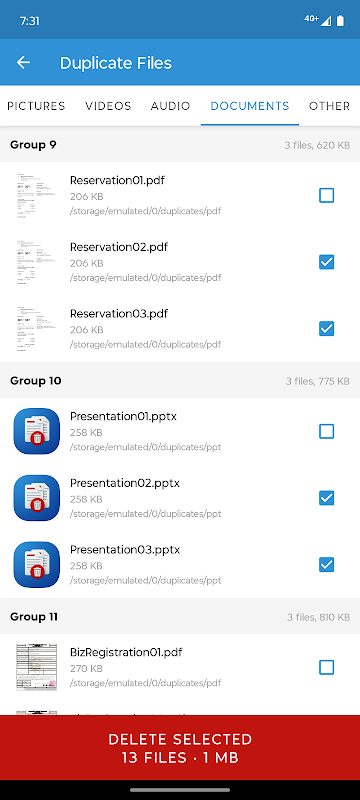Uncheck the Presentation03.pptx checkbox

point(326,565)
